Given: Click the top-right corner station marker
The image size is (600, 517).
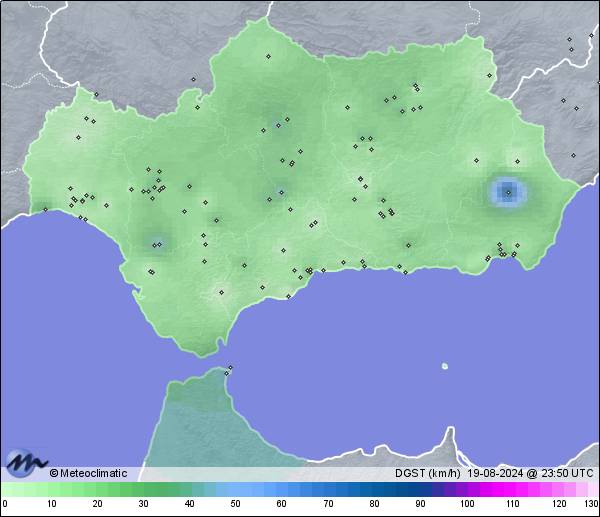Looking at the screenshot, I should 569,40.
